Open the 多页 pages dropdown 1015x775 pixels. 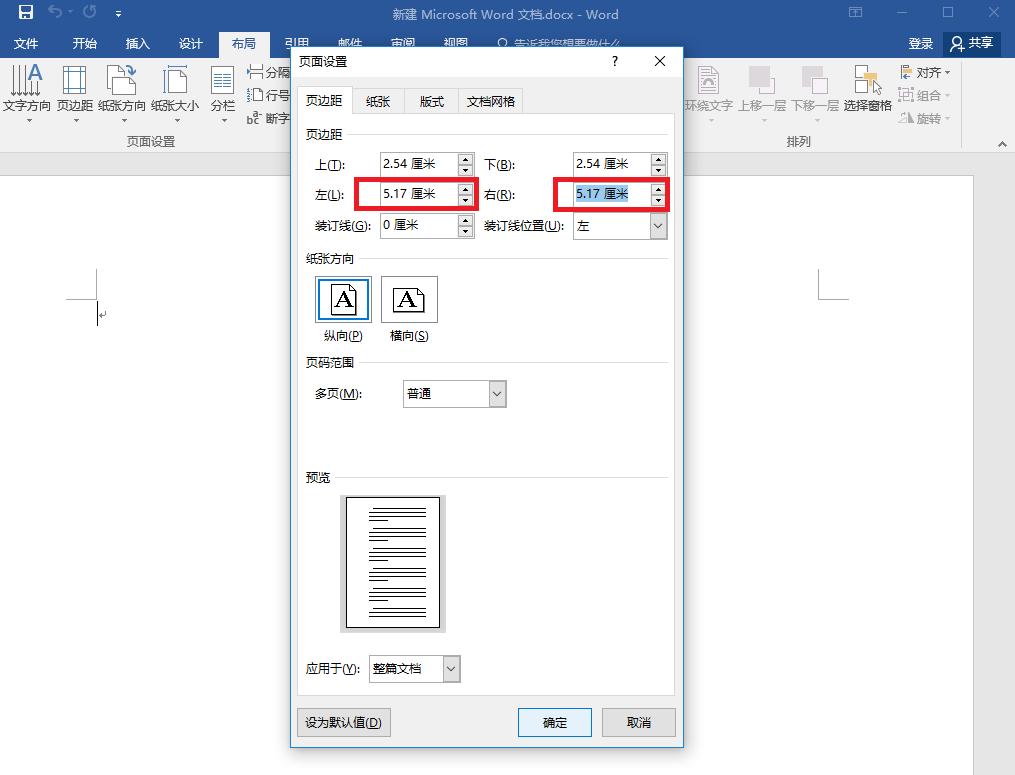(x=497, y=393)
